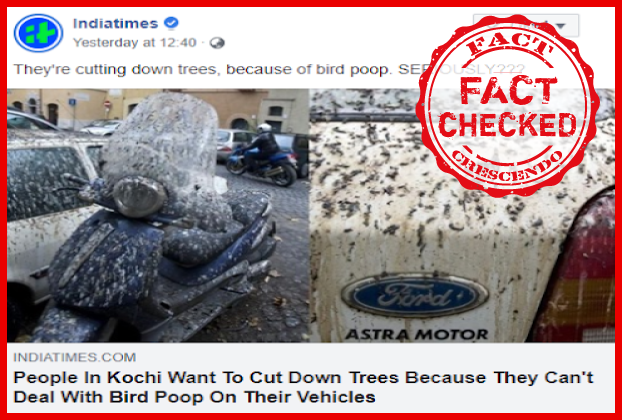
Task: Open the 'Yesterday at 12:40' timestamp link
Action: 134,42
